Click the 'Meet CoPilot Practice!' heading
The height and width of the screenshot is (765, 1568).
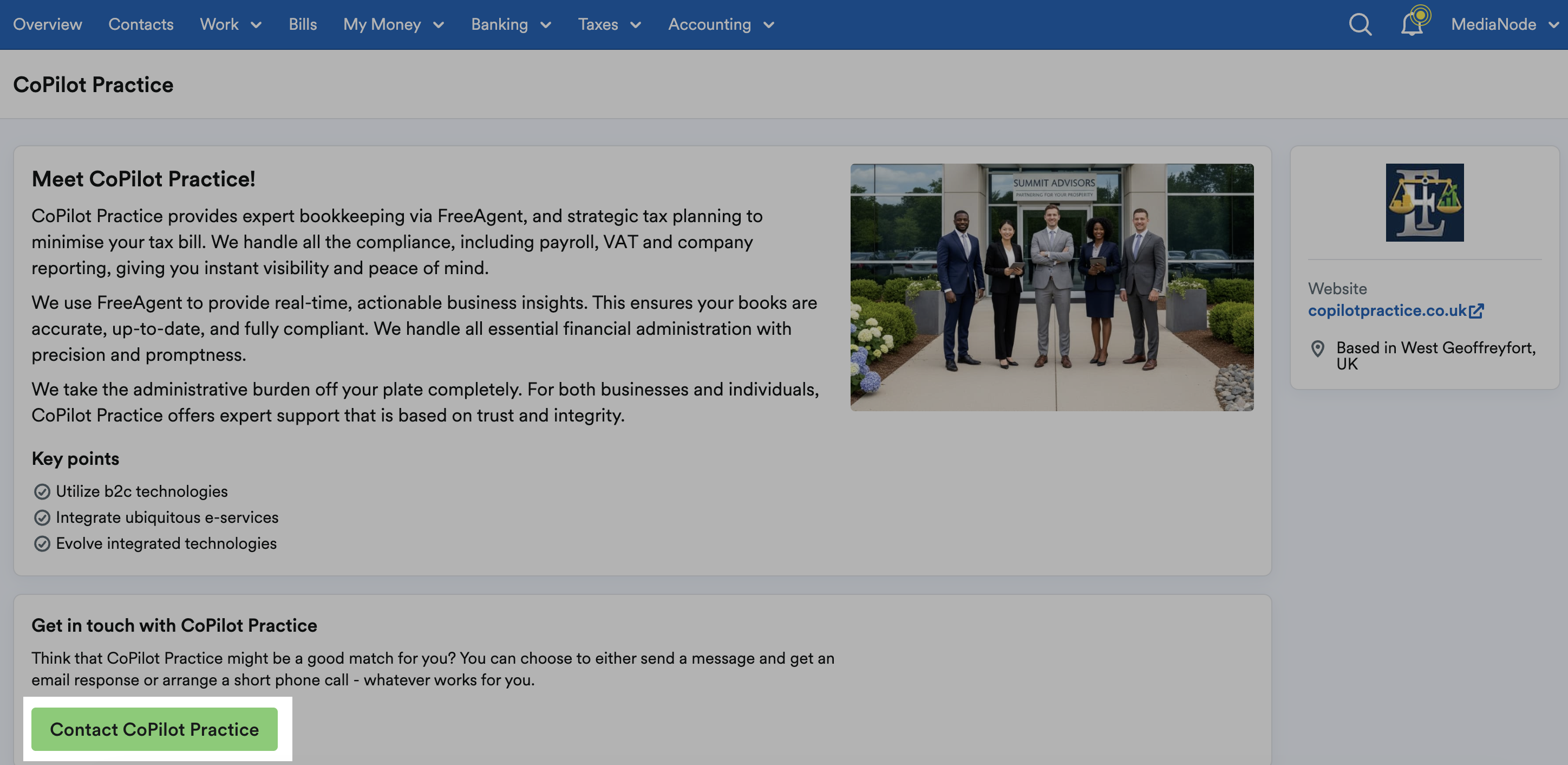pyautogui.click(x=143, y=178)
